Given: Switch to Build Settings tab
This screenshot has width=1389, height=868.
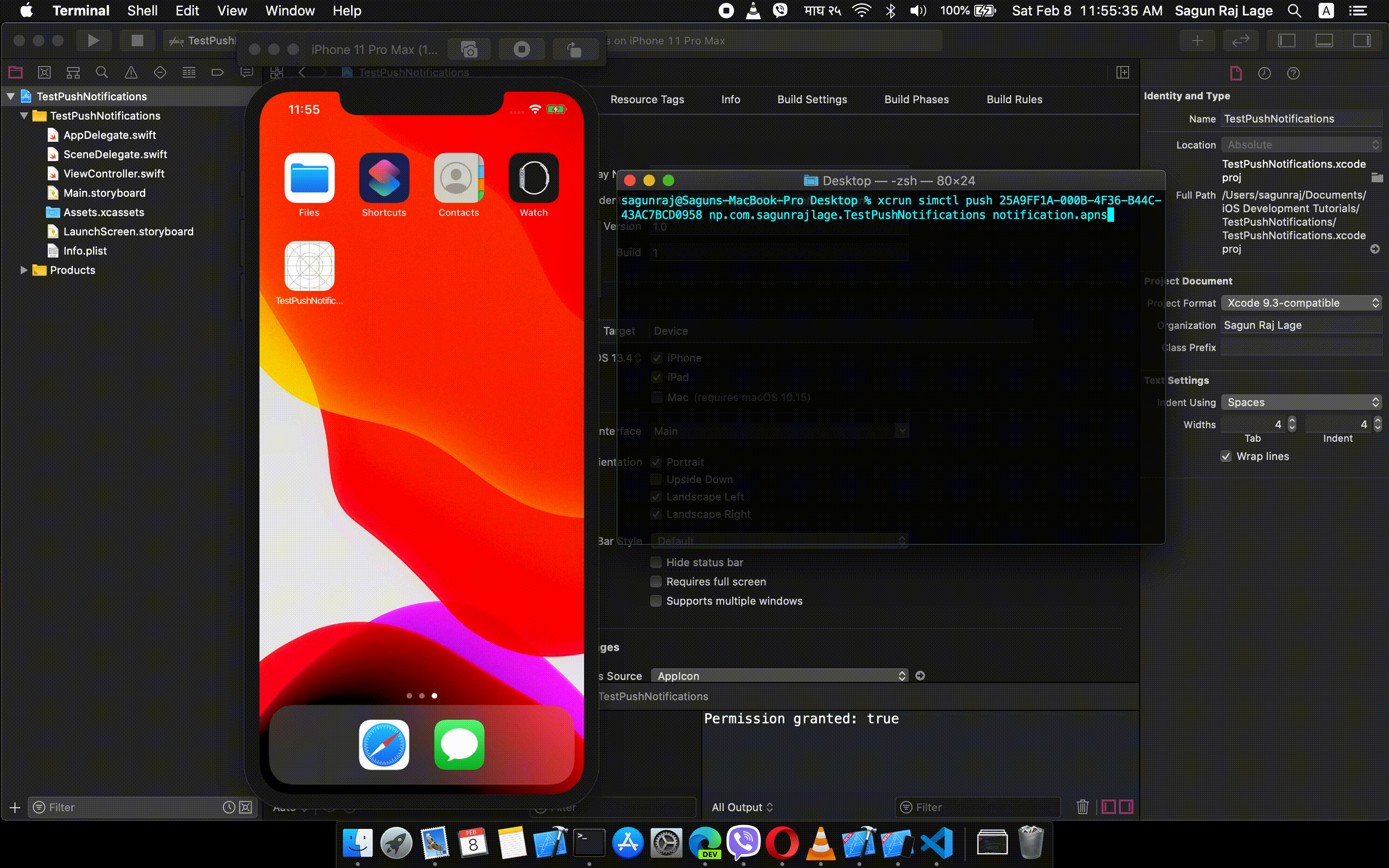Looking at the screenshot, I should coord(812,99).
